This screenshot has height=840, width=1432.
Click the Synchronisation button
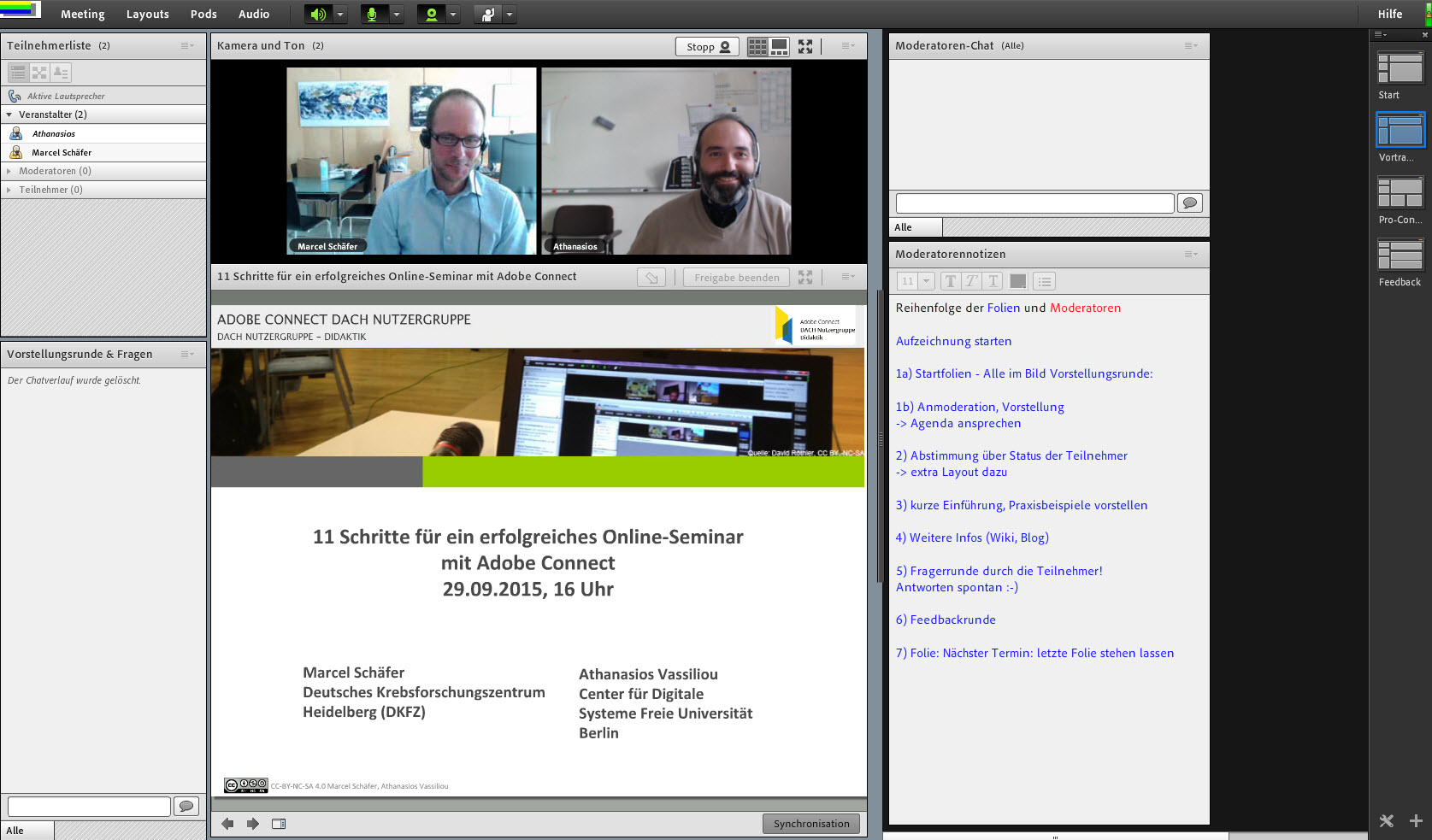[811, 824]
